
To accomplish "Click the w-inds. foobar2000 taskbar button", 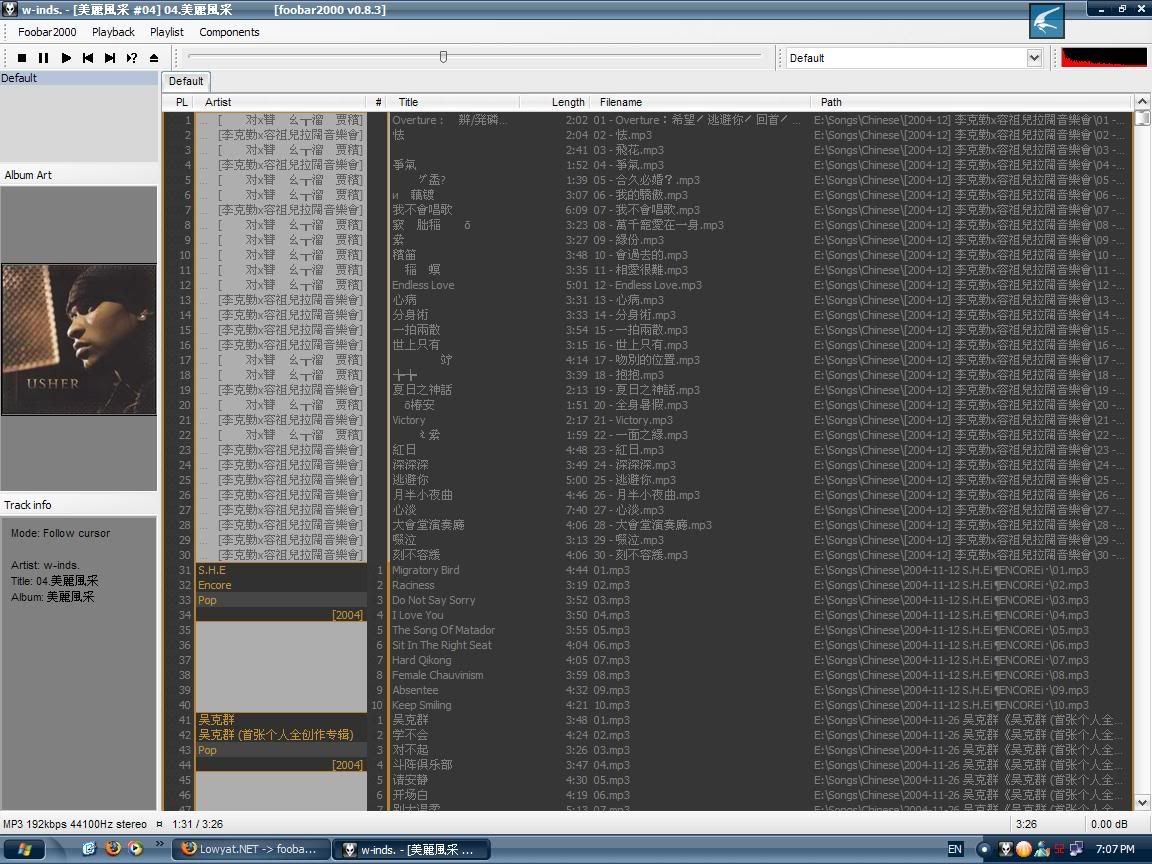I will pyautogui.click(x=411, y=849).
